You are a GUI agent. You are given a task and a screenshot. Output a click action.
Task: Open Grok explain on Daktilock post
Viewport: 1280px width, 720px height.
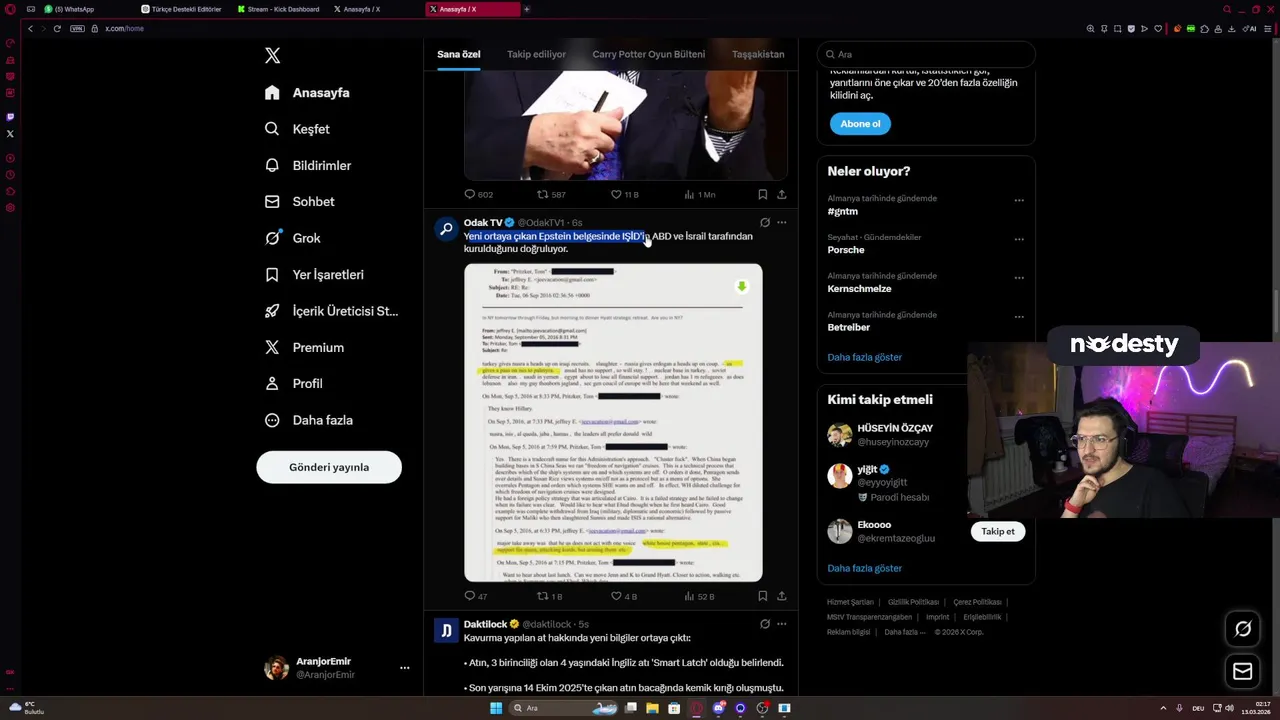tap(765, 624)
